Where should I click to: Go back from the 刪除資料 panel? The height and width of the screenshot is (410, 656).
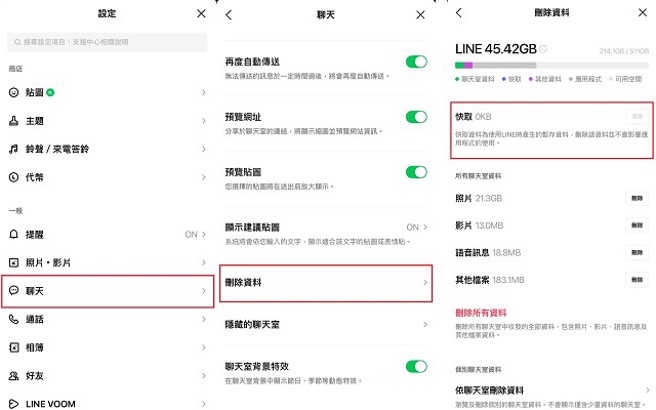459,13
